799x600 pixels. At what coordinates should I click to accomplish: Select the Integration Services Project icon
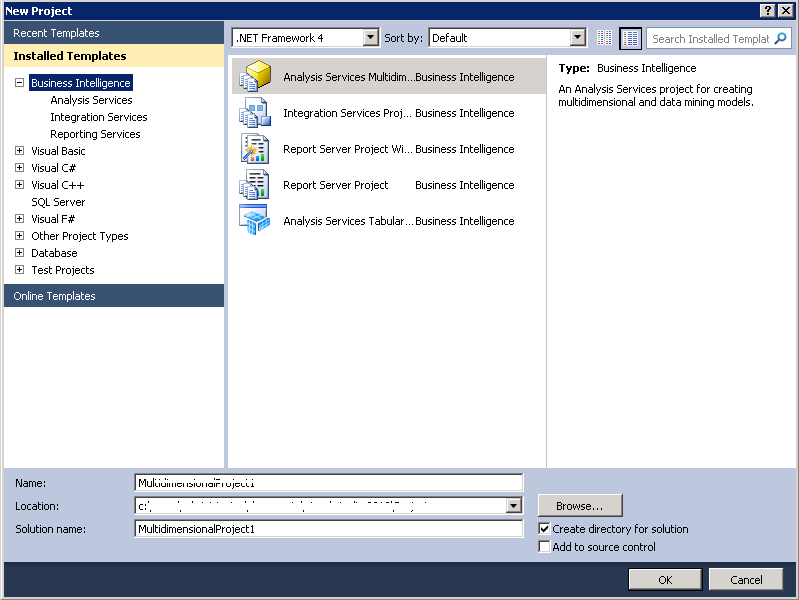(x=254, y=113)
